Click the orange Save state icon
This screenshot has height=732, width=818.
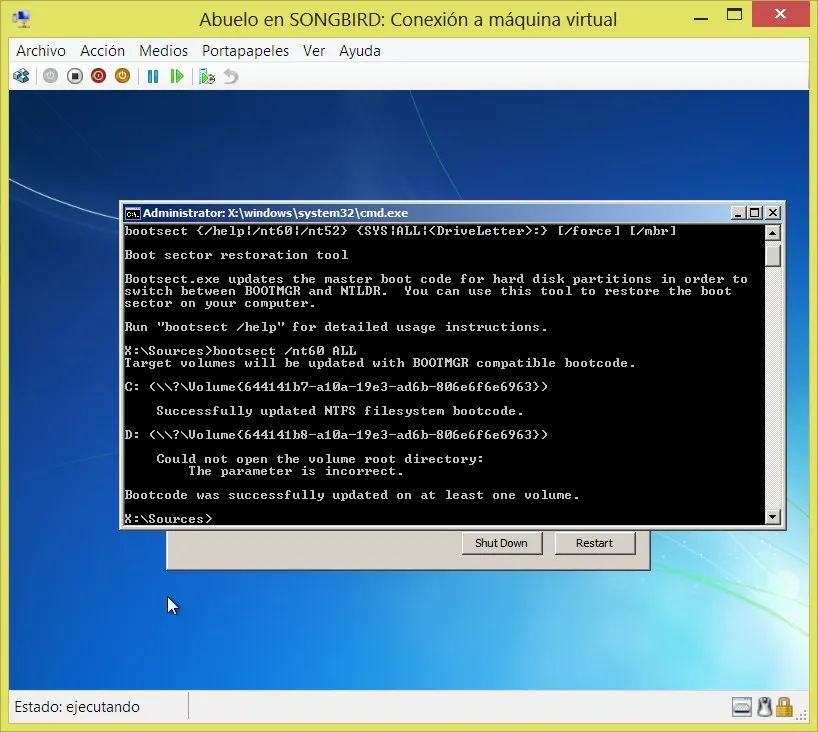point(122,76)
